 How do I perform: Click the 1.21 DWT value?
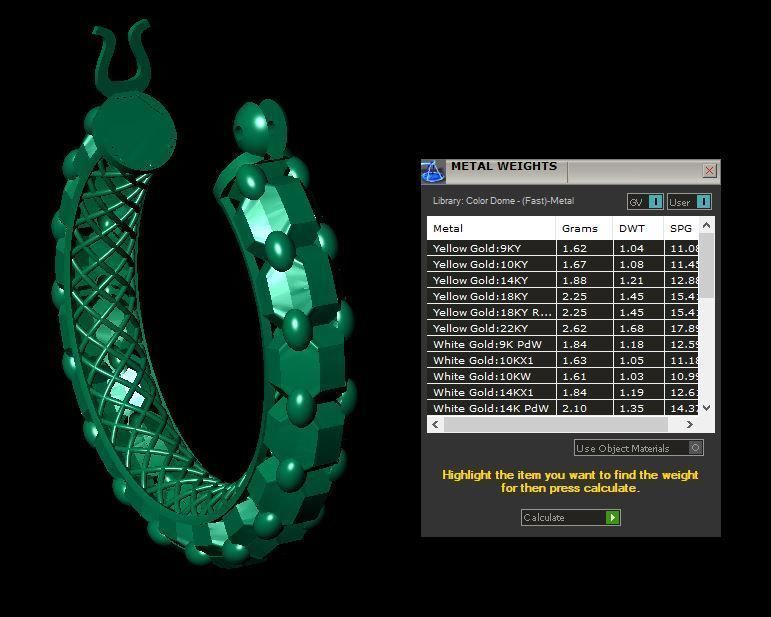coord(631,280)
